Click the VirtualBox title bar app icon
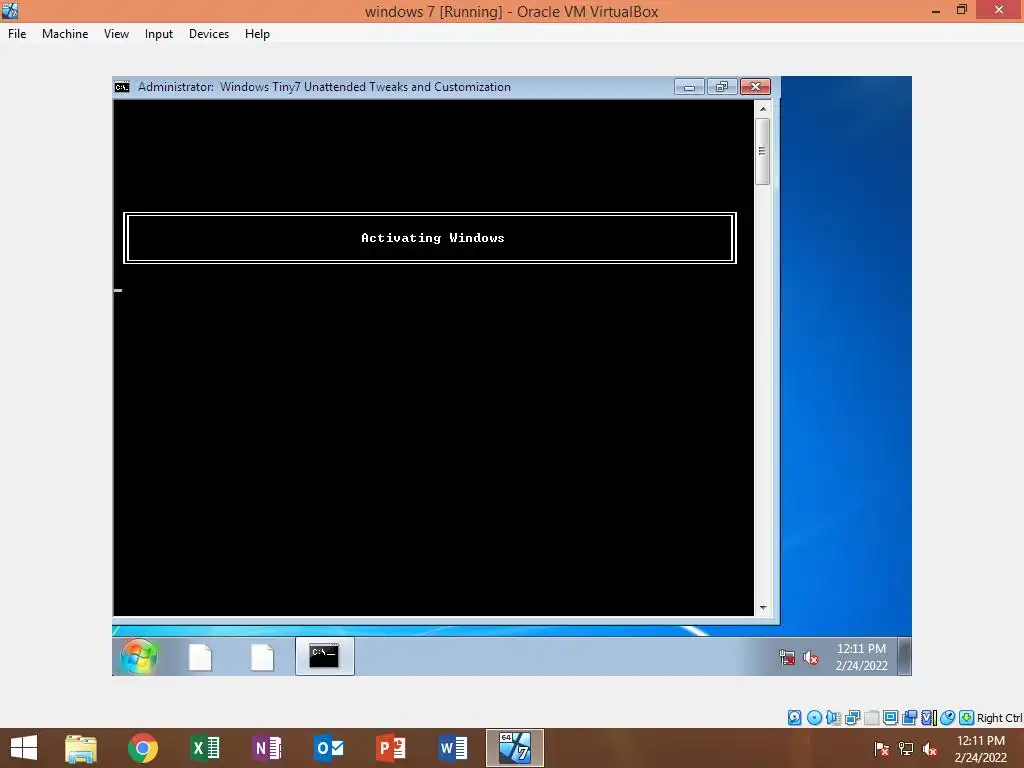Image resolution: width=1024 pixels, height=768 pixels. tap(10, 10)
